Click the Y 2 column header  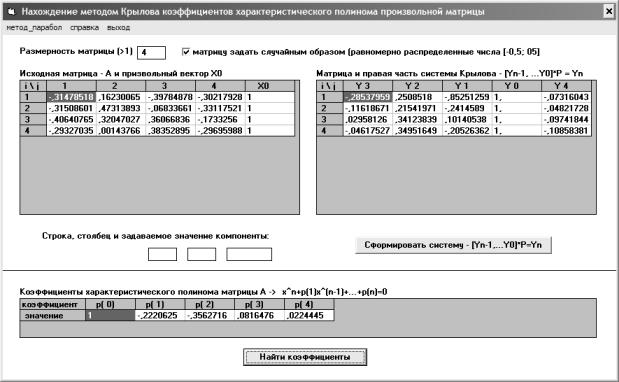coord(418,86)
